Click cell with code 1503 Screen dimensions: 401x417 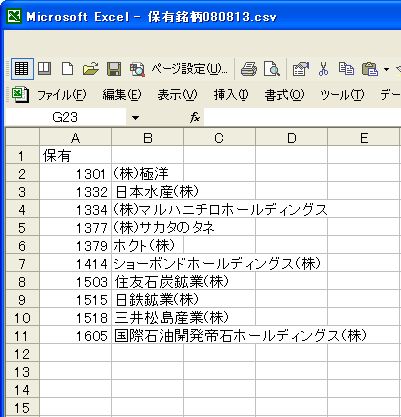click(x=75, y=281)
